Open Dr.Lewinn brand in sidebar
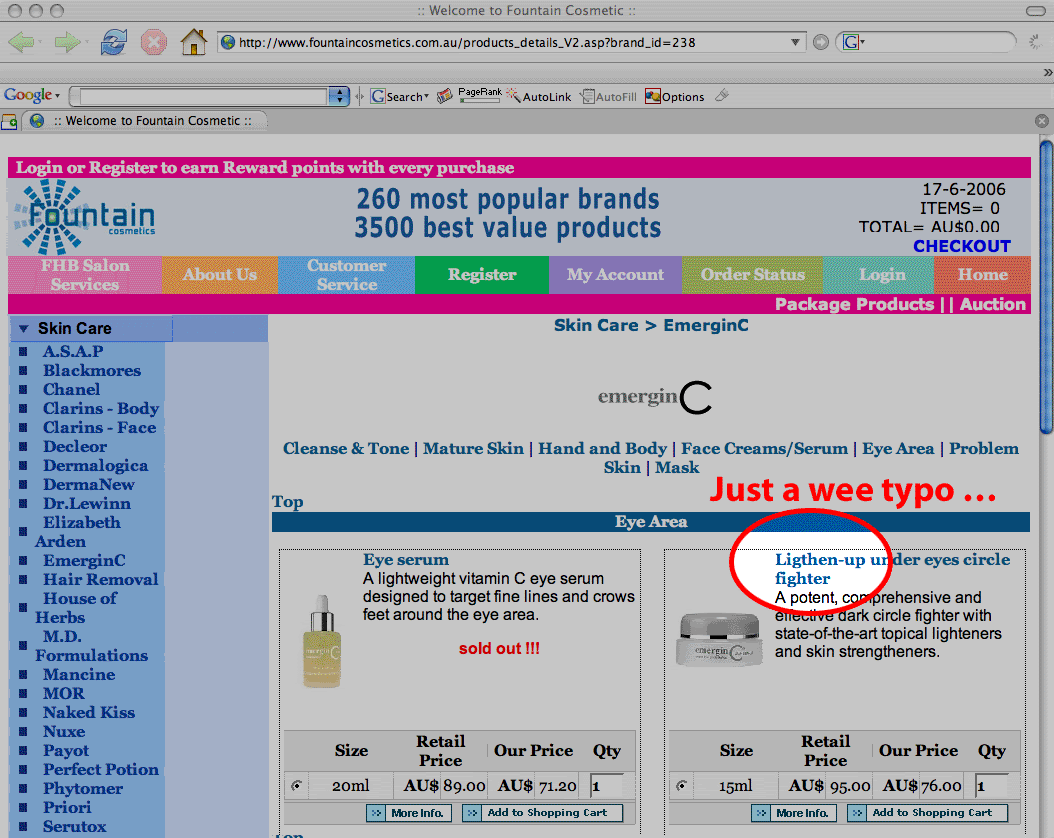This screenshot has height=838, width=1054. pyautogui.click(x=87, y=503)
